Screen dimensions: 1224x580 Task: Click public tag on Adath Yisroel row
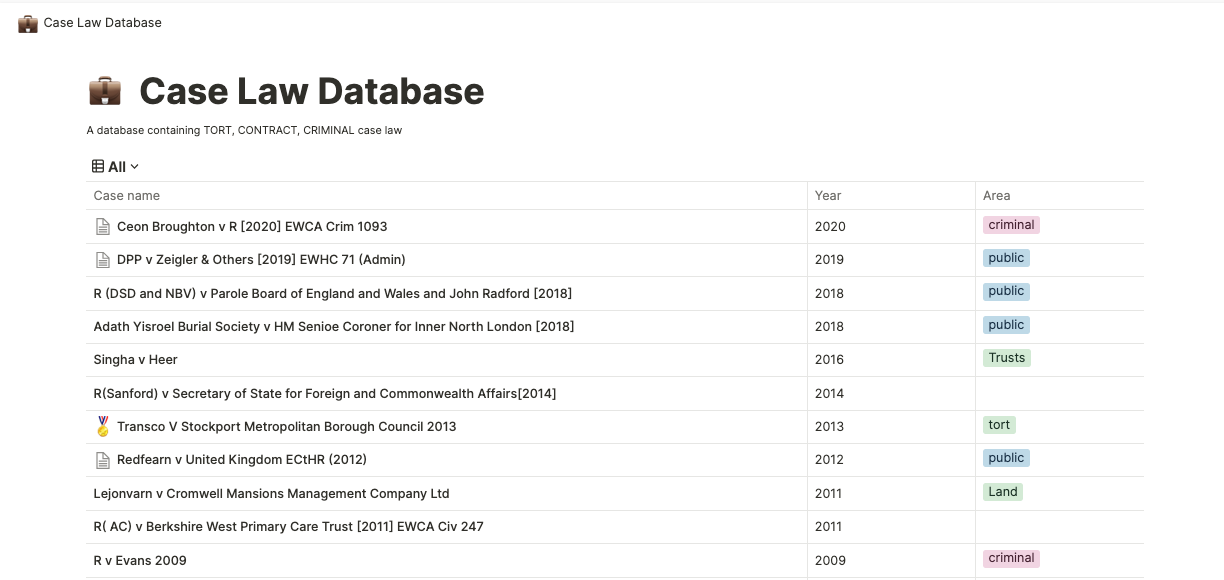1006,325
